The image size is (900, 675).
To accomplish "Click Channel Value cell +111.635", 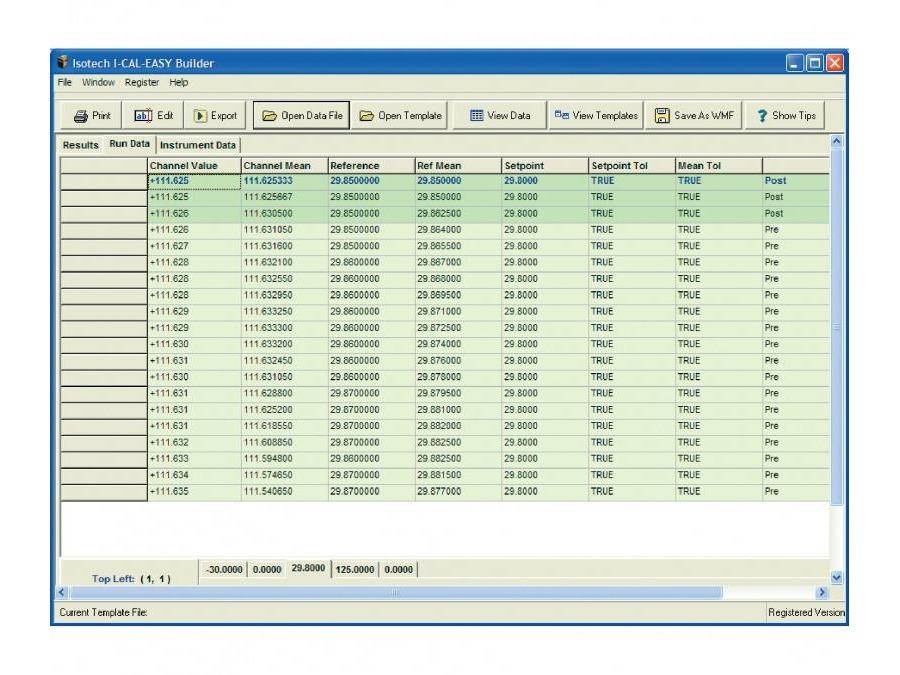I will (194, 492).
